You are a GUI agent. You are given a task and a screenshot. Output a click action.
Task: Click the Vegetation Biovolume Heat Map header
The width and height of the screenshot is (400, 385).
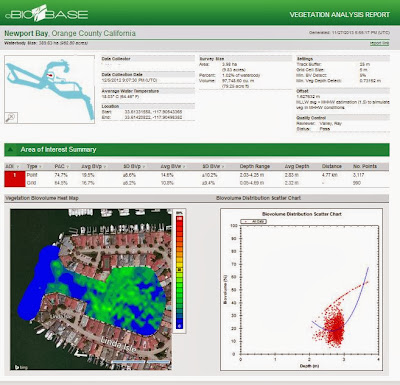tap(42, 198)
